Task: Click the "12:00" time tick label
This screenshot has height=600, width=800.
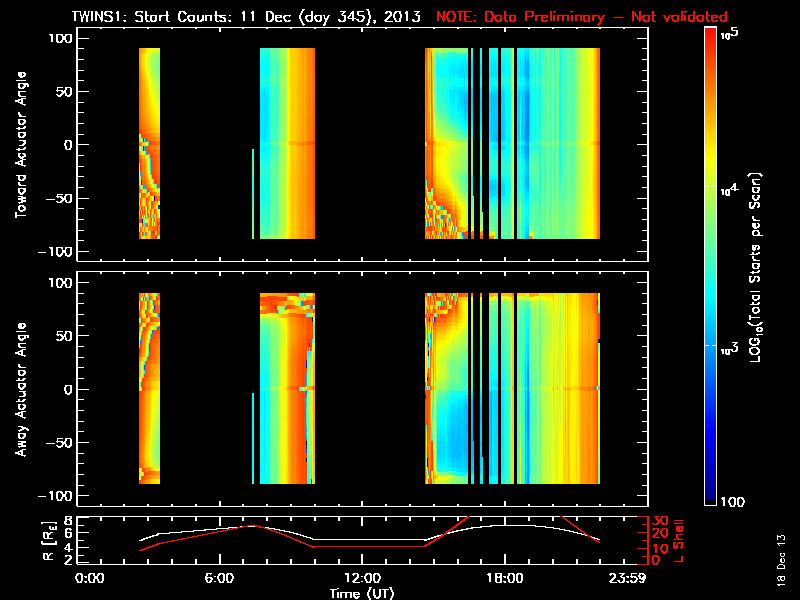Action: click(362, 578)
